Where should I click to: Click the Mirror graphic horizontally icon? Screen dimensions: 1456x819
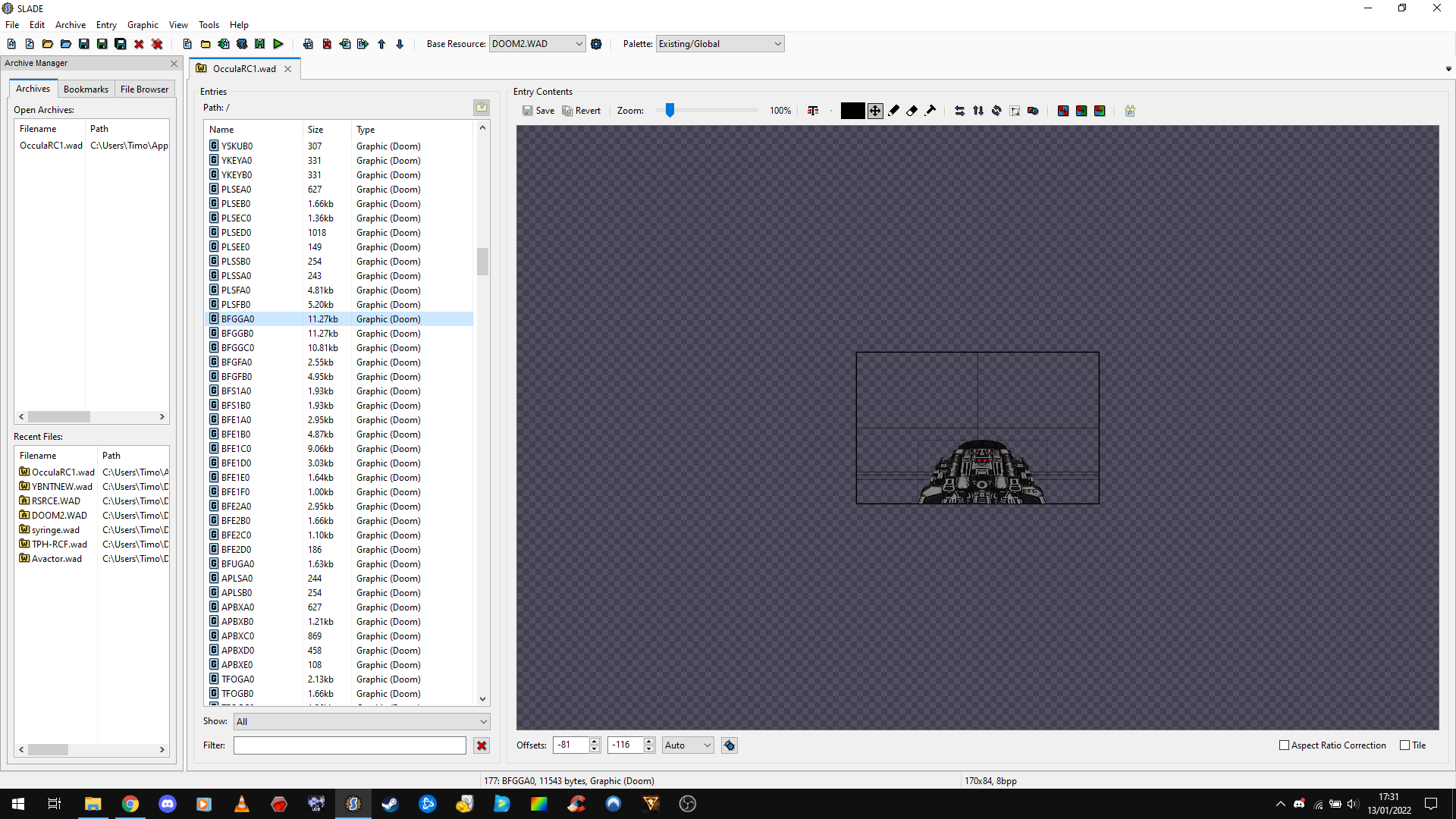(x=960, y=111)
